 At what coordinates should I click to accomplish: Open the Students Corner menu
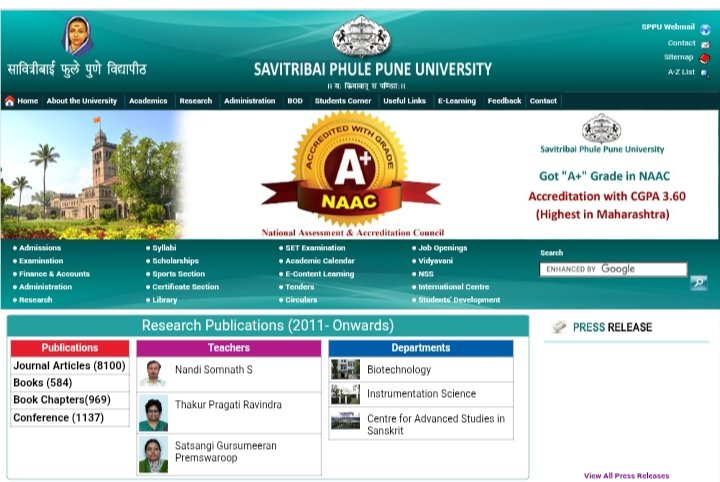point(343,101)
